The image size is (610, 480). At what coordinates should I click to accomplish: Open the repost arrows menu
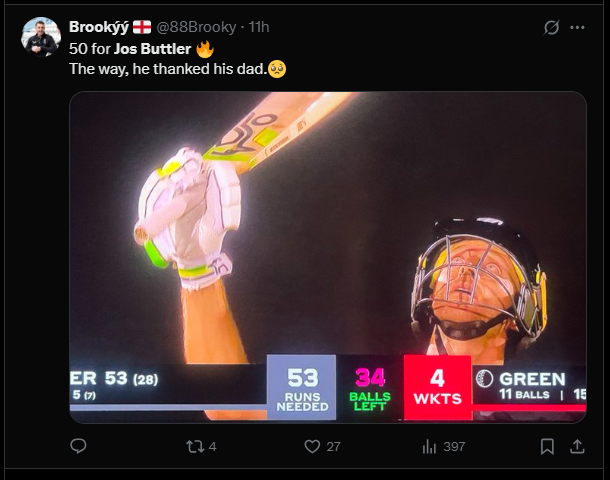coord(195,447)
